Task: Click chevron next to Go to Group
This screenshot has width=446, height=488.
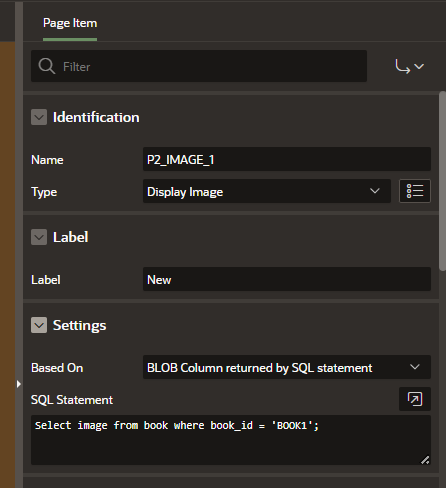Action: click(x=419, y=66)
